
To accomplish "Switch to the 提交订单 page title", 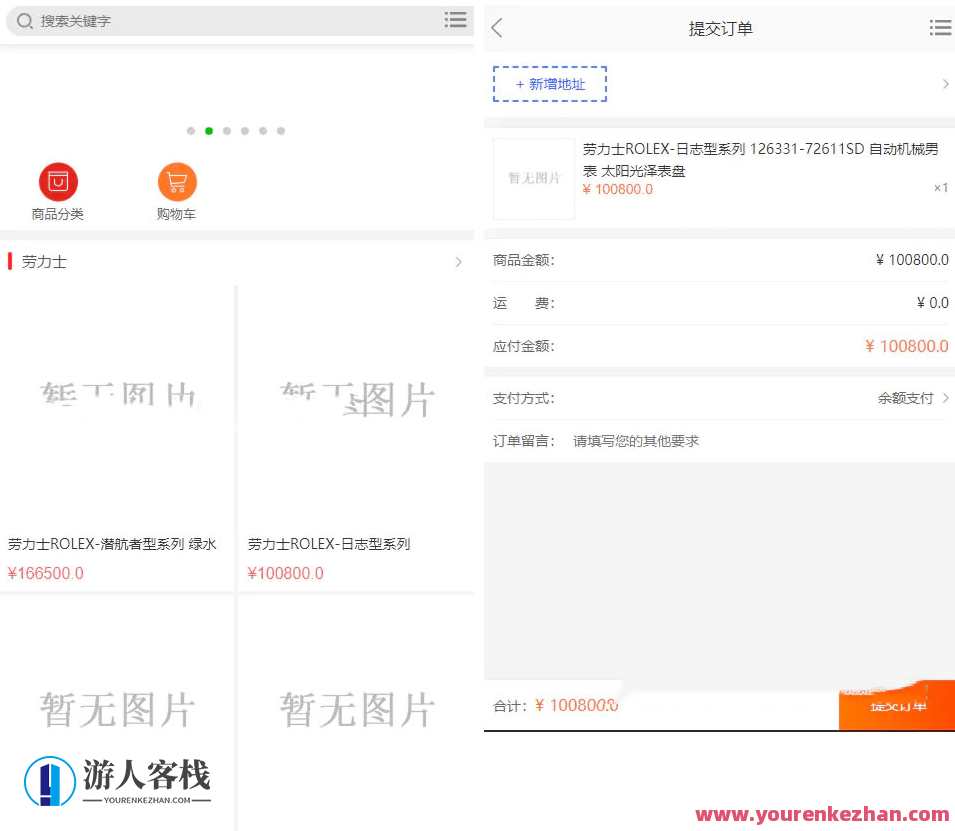I will pos(722,28).
